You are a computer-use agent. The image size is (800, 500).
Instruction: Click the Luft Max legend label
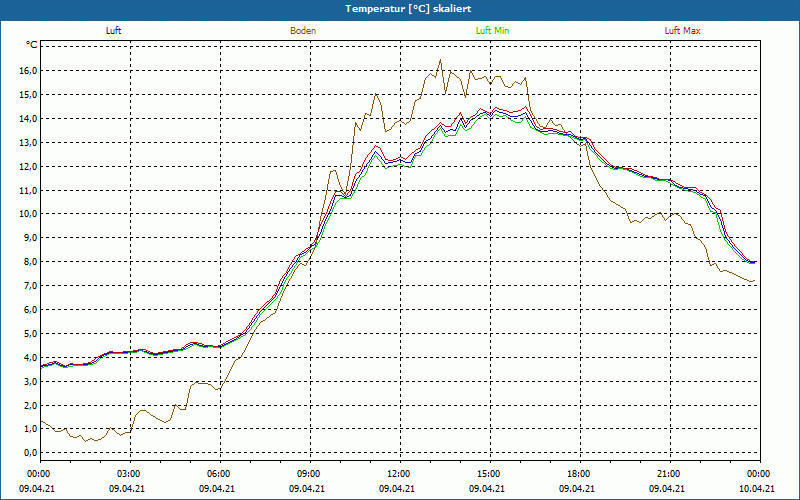682,31
